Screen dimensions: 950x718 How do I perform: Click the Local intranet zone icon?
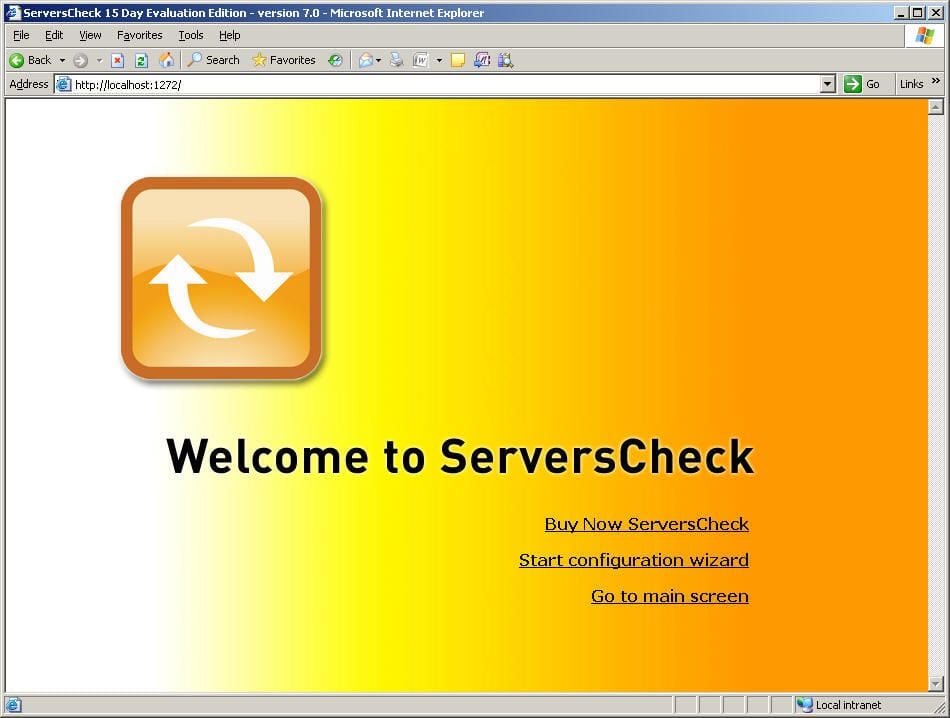pos(805,705)
